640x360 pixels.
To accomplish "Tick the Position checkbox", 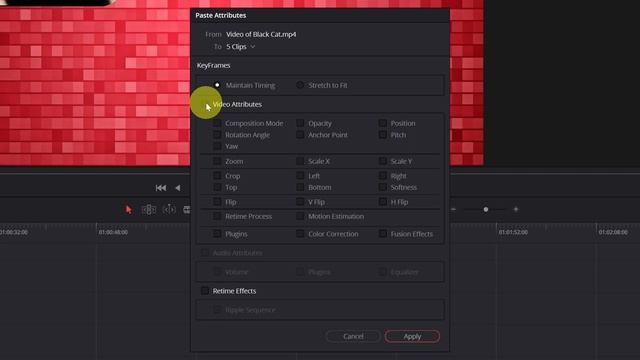I will [382, 123].
